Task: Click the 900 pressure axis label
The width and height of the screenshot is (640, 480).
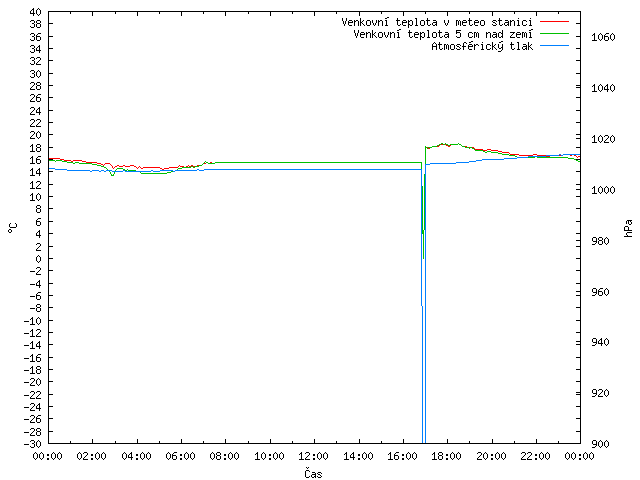Action: [600, 444]
